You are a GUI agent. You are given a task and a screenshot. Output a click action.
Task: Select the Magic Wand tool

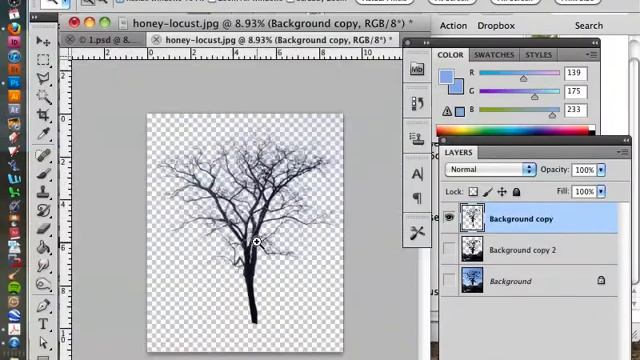tap(43, 97)
